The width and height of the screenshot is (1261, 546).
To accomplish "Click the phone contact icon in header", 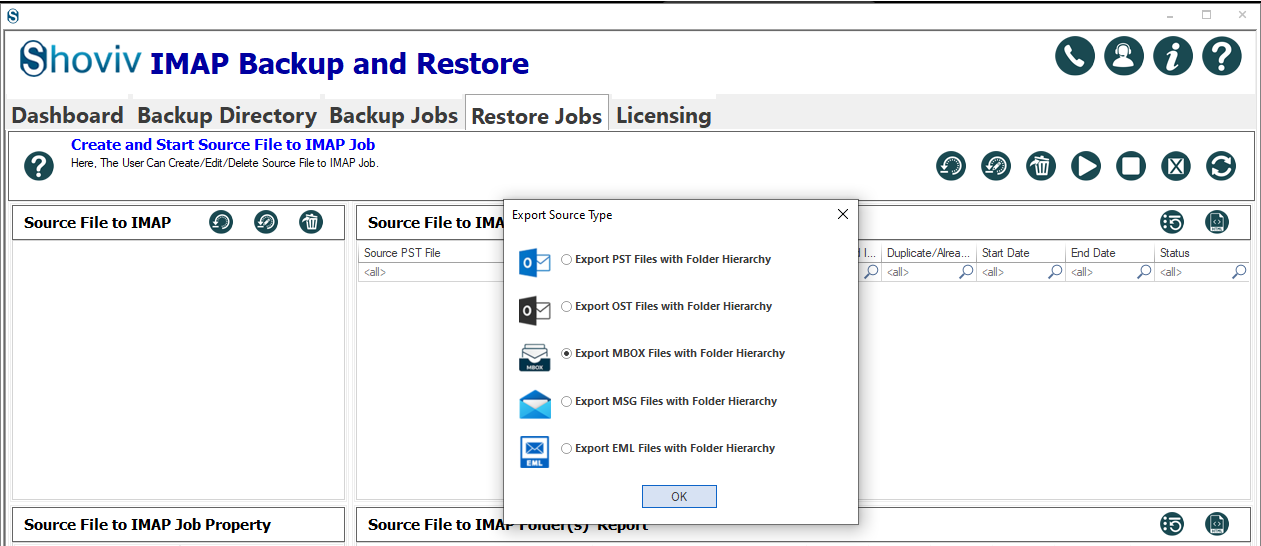I will [x=1075, y=56].
